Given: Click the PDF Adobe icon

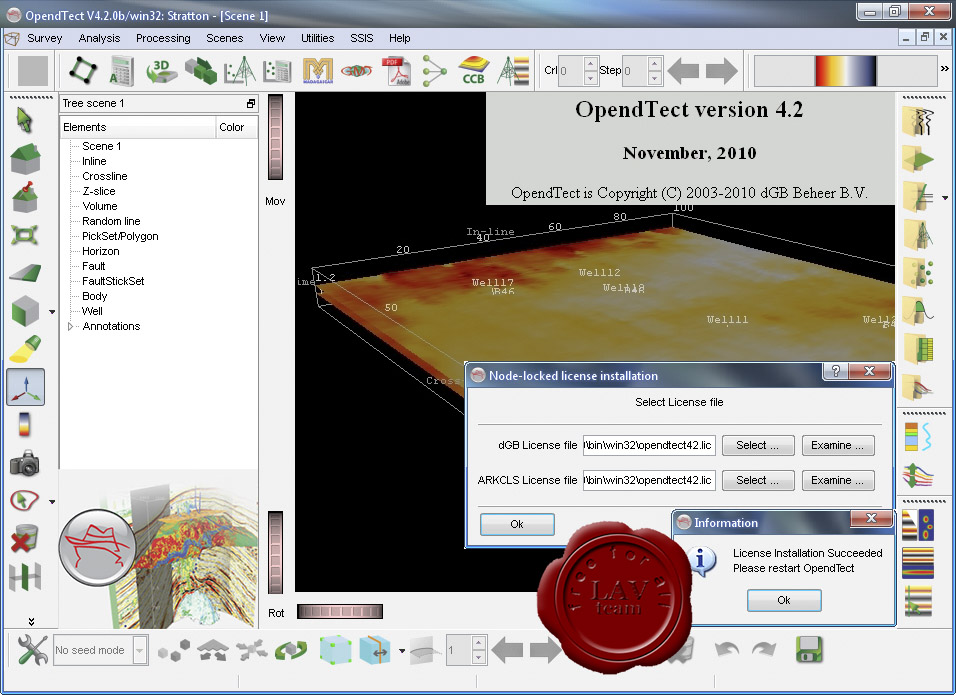Looking at the screenshot, I should (396, 70).
